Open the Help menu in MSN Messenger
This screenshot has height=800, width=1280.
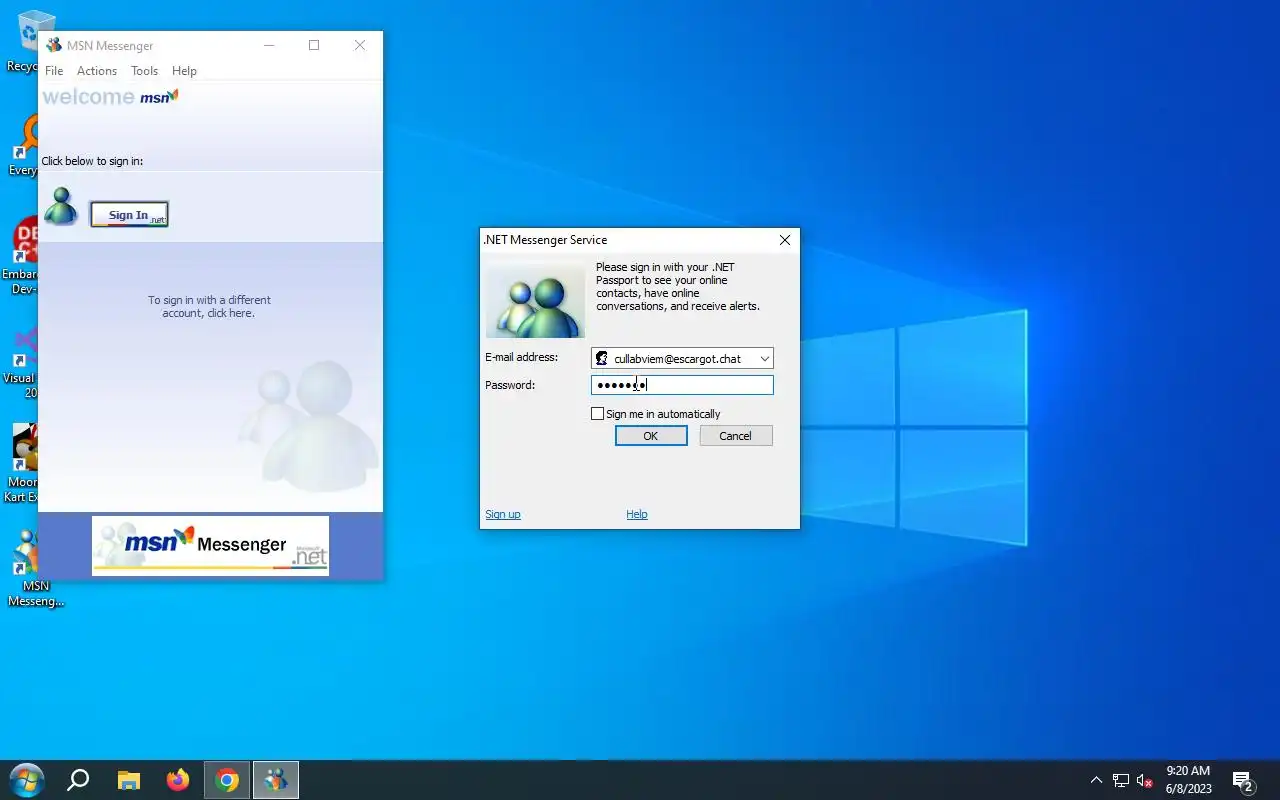[x=184, y=71]
